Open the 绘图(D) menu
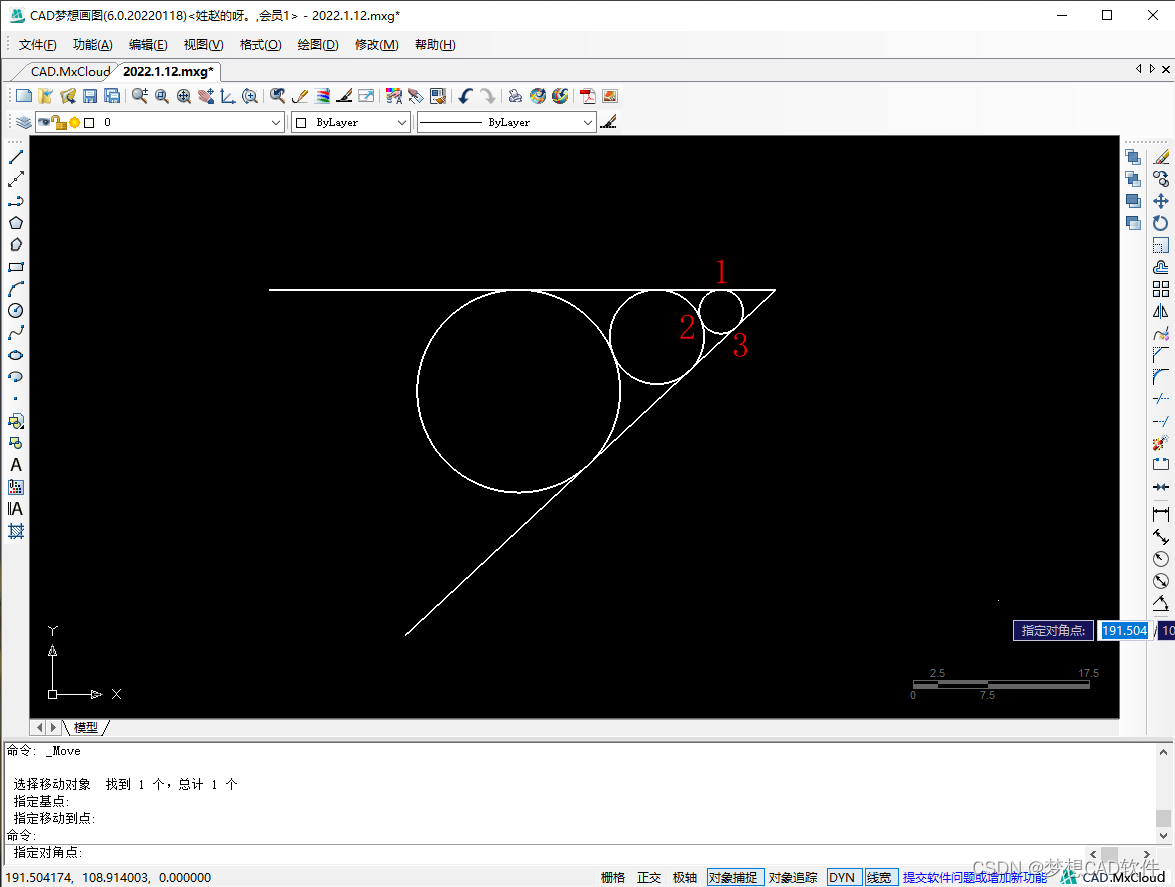This screenshot has height=887, width=1175. 318,45
